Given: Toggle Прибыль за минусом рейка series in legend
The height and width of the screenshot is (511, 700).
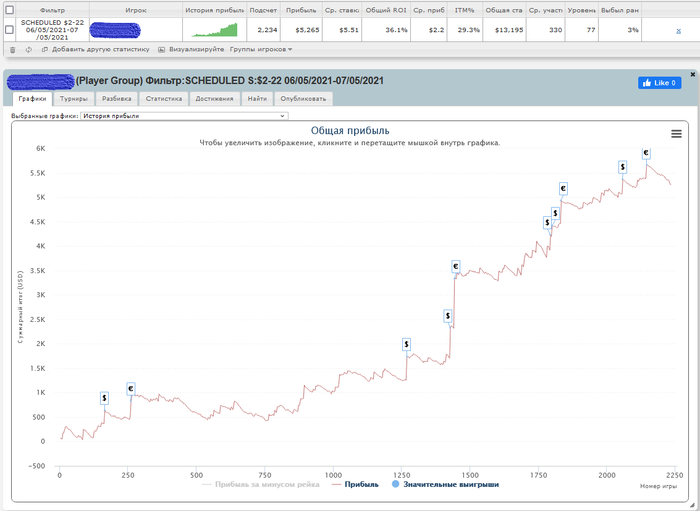Looking at the screenshot, I should (261, 484).
